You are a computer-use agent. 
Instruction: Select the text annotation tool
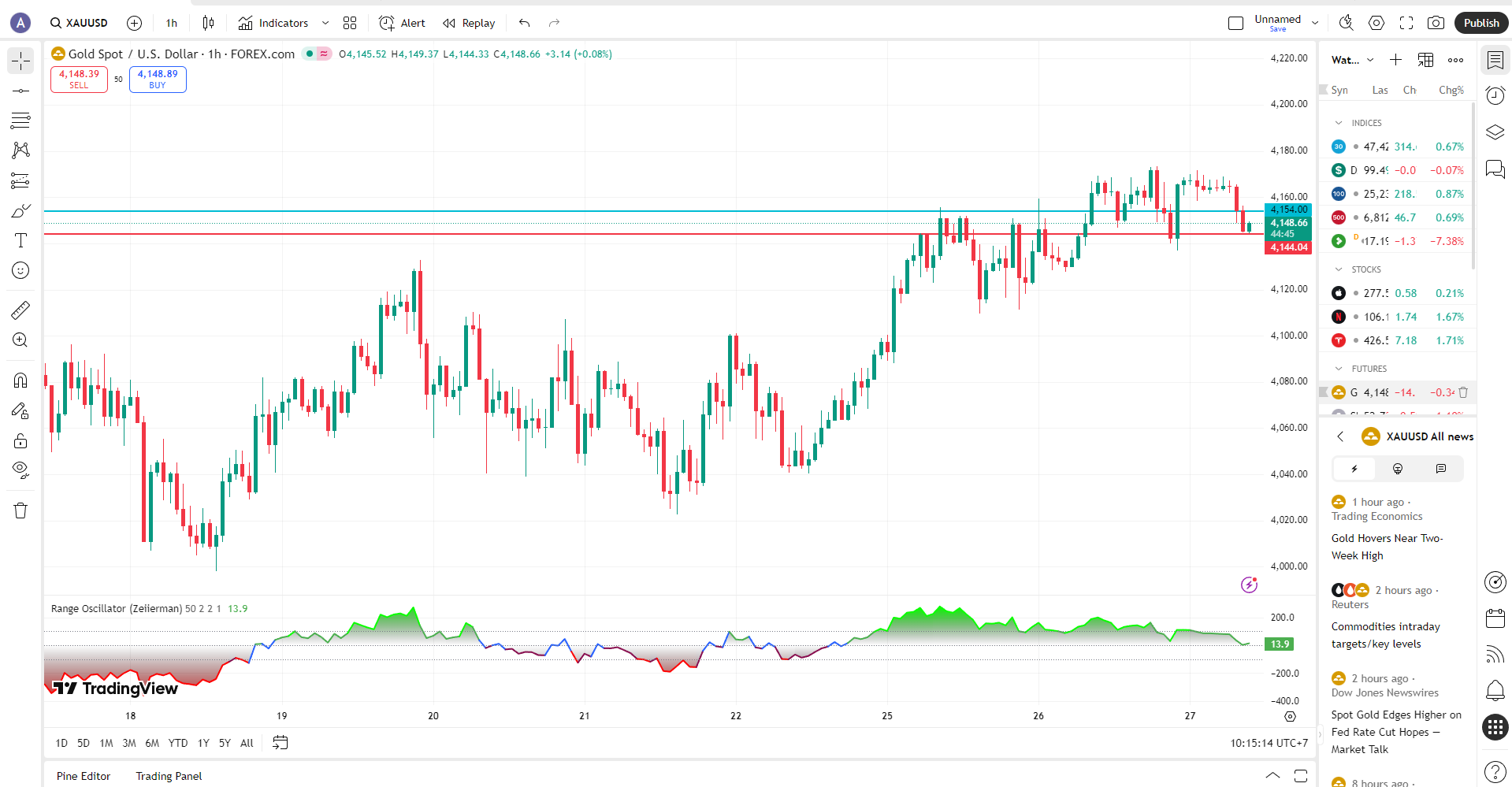[20, 240]
